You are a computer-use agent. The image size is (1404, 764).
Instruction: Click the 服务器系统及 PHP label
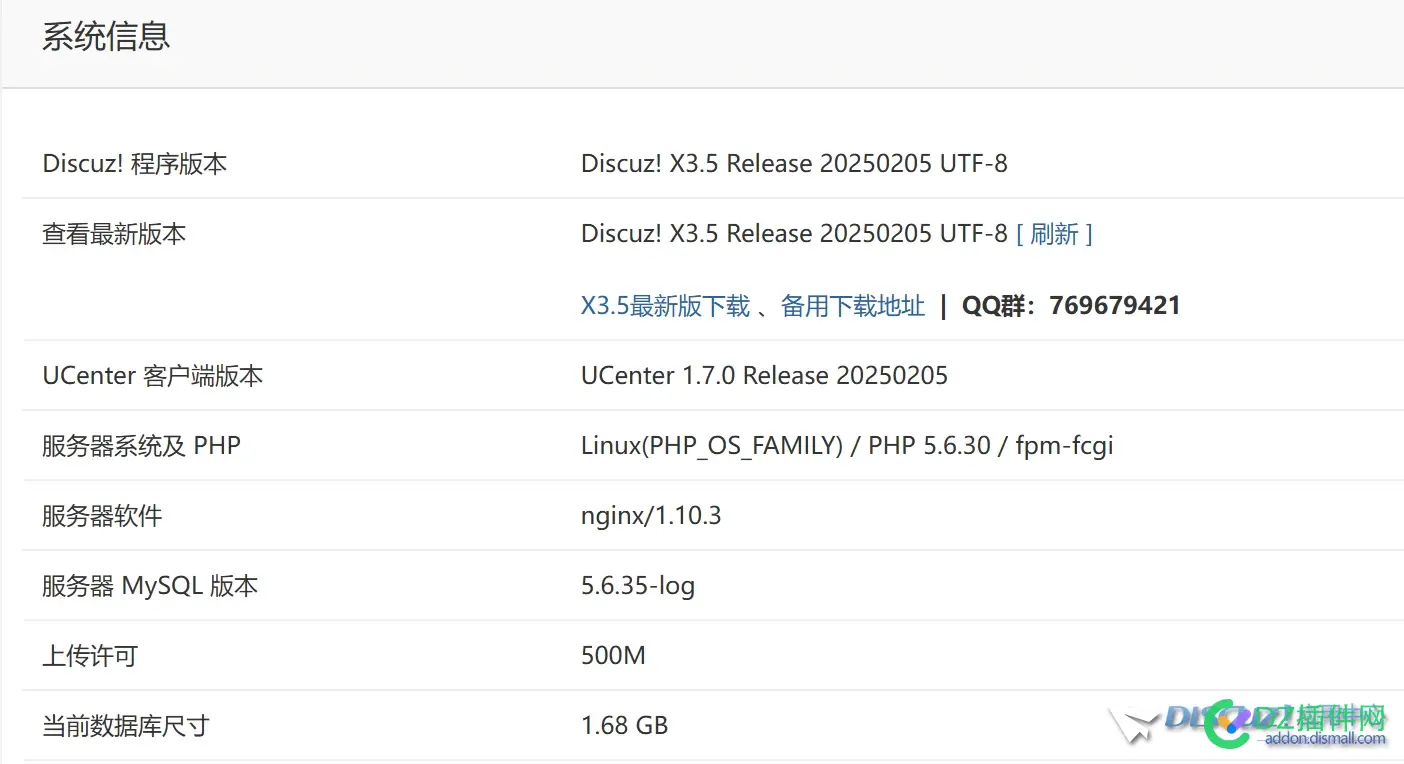tap(141, 446)
